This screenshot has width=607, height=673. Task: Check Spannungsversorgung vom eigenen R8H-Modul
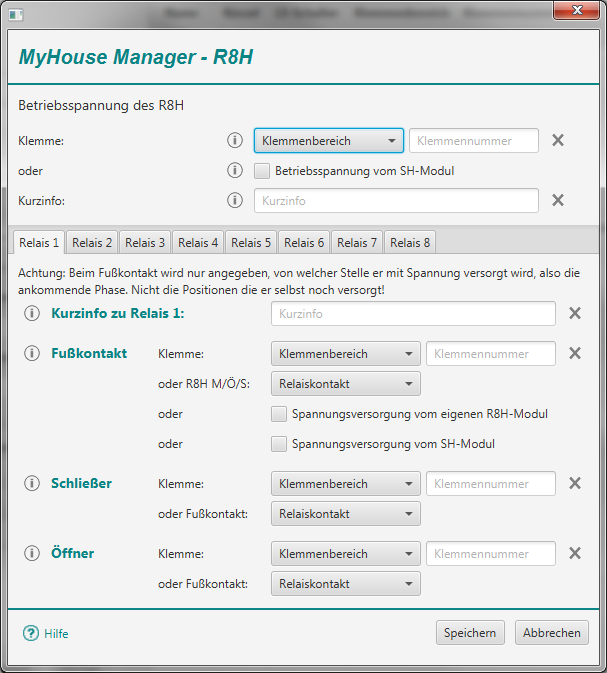pos(279,414)
